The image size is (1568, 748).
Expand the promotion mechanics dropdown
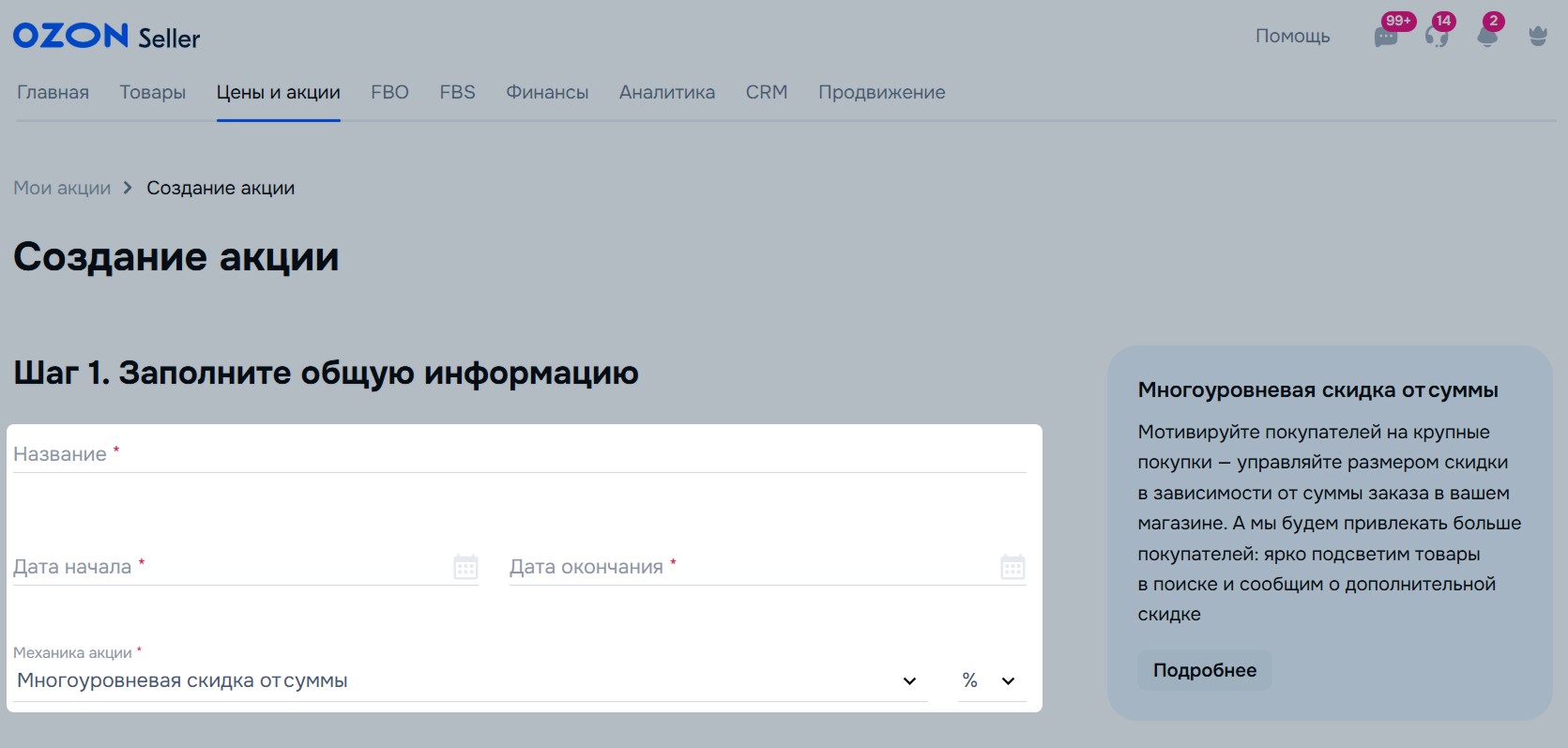pyautogui.click(x=909, y=681)
